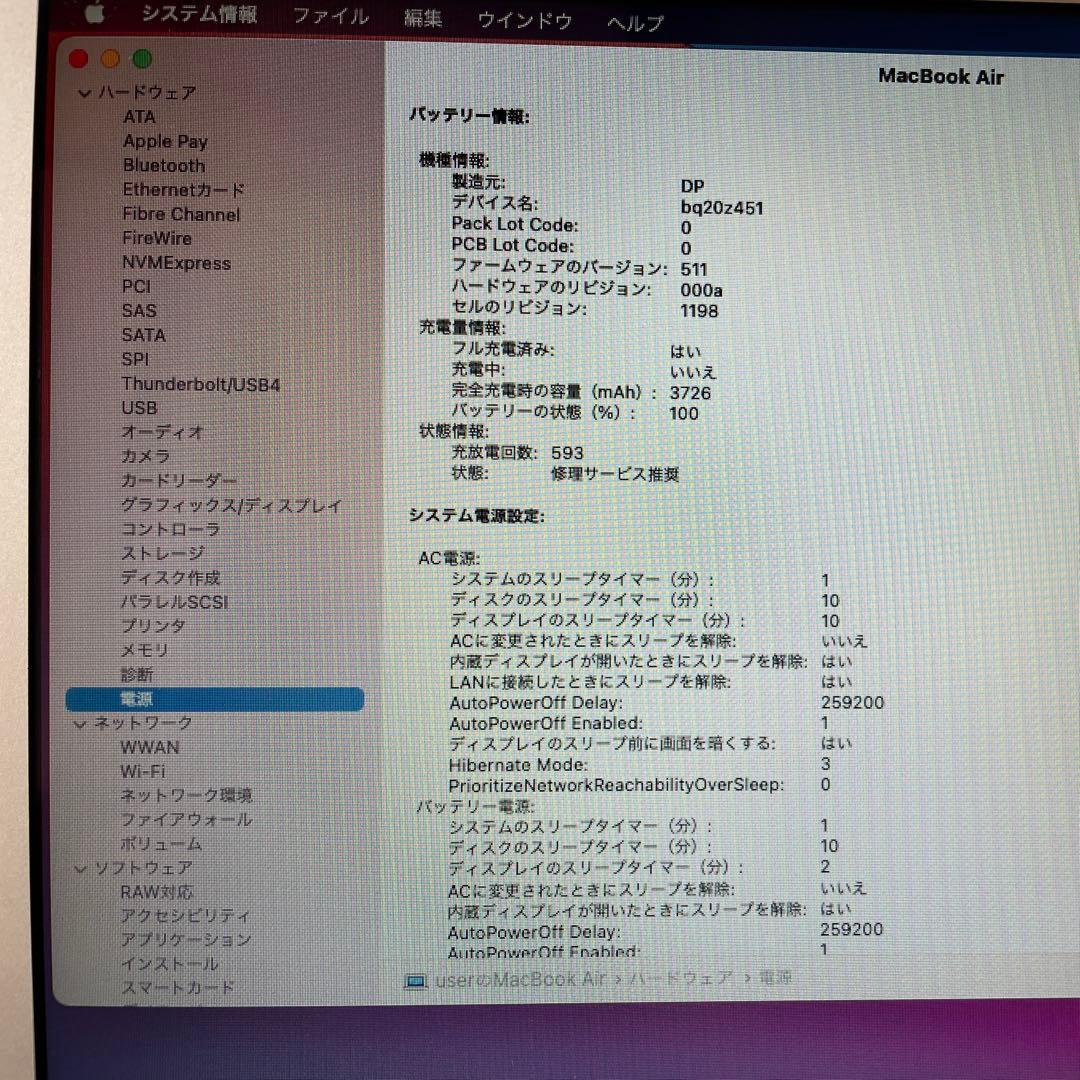
Task: Click the cell revision value 1198
Action: click(700, 311)
